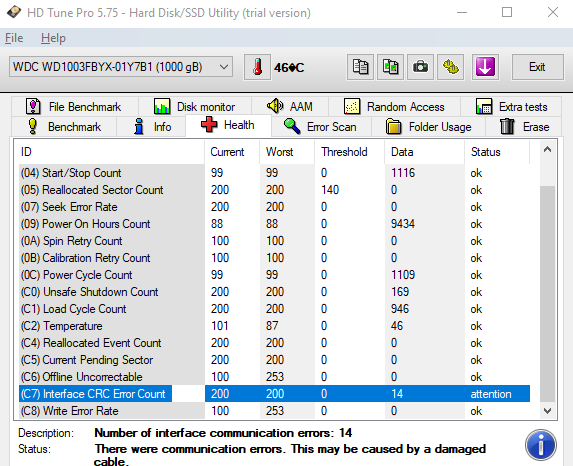Click the scrollbar down arrow

[x=547, y=411]
